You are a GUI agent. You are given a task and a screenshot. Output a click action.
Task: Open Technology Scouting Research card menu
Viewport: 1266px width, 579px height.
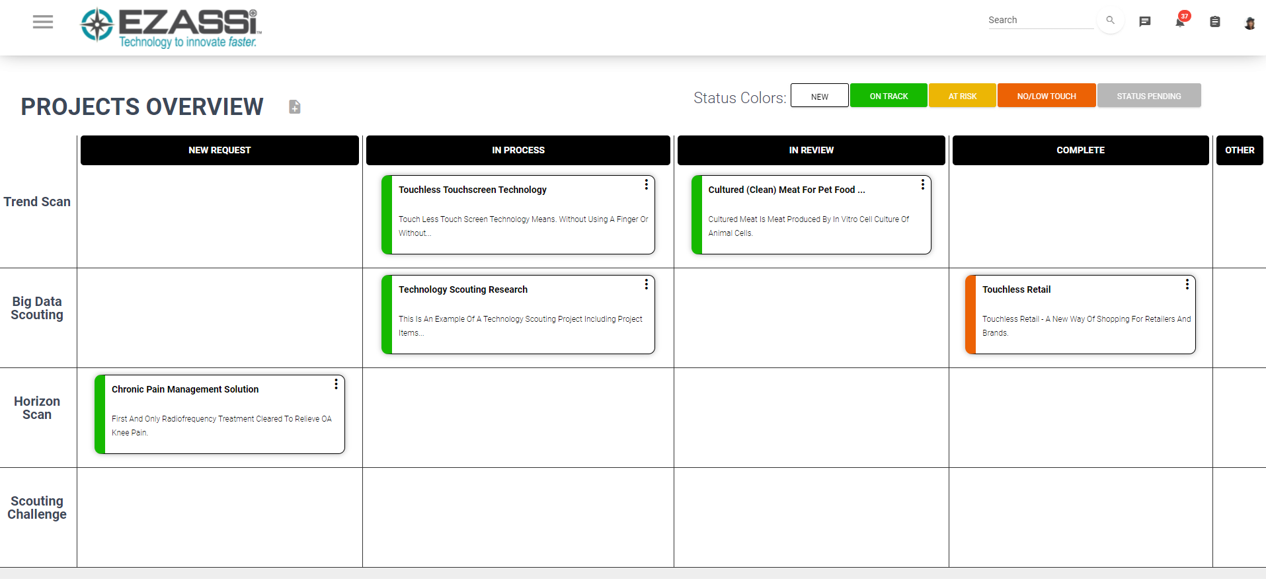646,285
